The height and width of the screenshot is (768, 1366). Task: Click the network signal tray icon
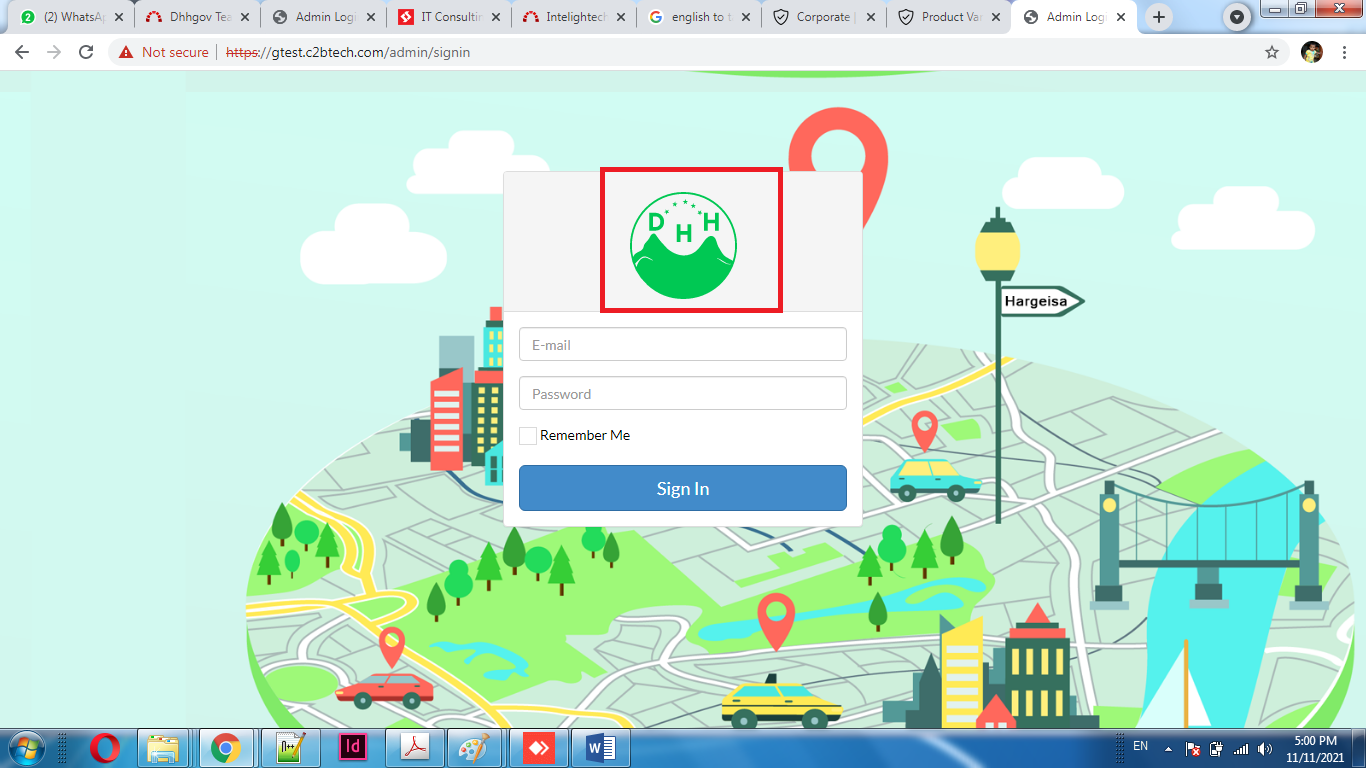click(1241, 749)
